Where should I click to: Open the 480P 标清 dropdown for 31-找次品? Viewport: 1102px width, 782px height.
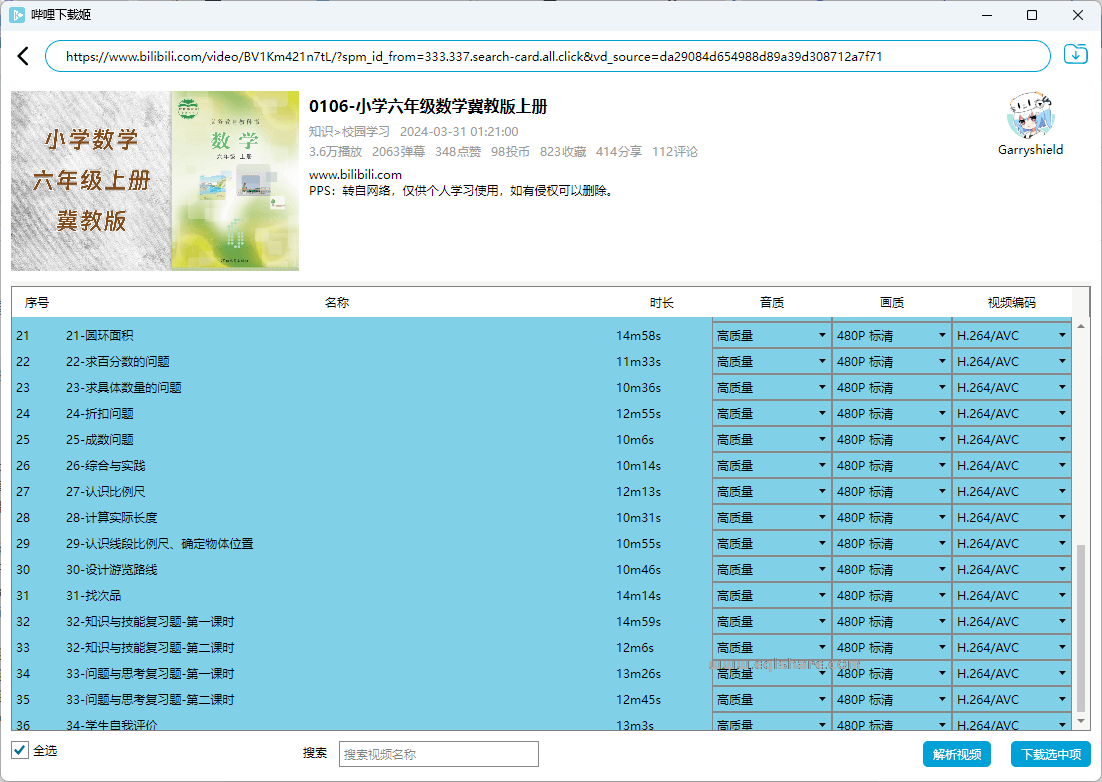tap(891, 595)
